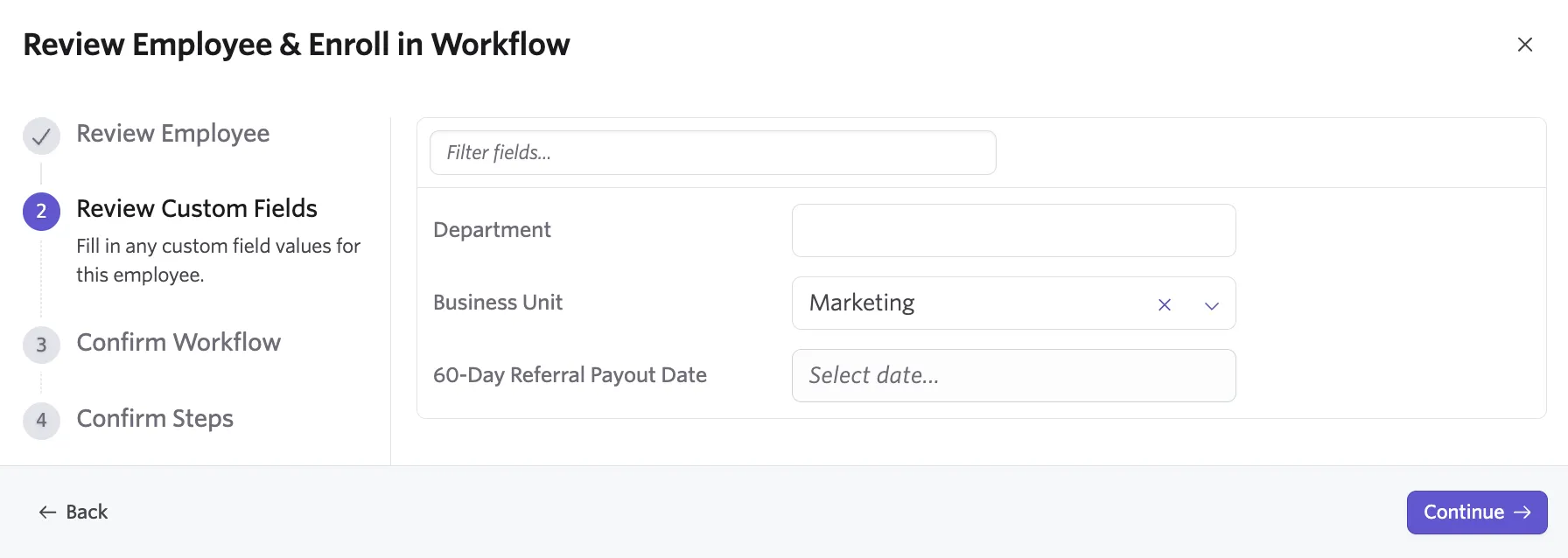Click the dialog title Review Employee & Enroll in Workflow
This screenshot has height=558, width=1568.
pyautogui.click(x=297, y=45)
